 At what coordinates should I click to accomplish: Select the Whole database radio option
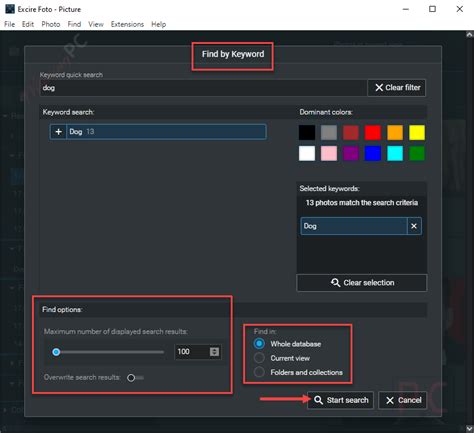[x=259, y=344]
